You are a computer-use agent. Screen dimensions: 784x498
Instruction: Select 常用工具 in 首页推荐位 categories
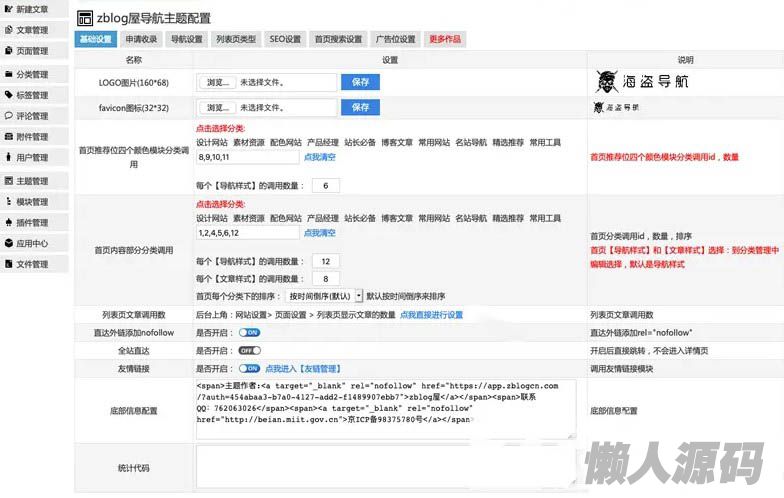tap(545, 142)
